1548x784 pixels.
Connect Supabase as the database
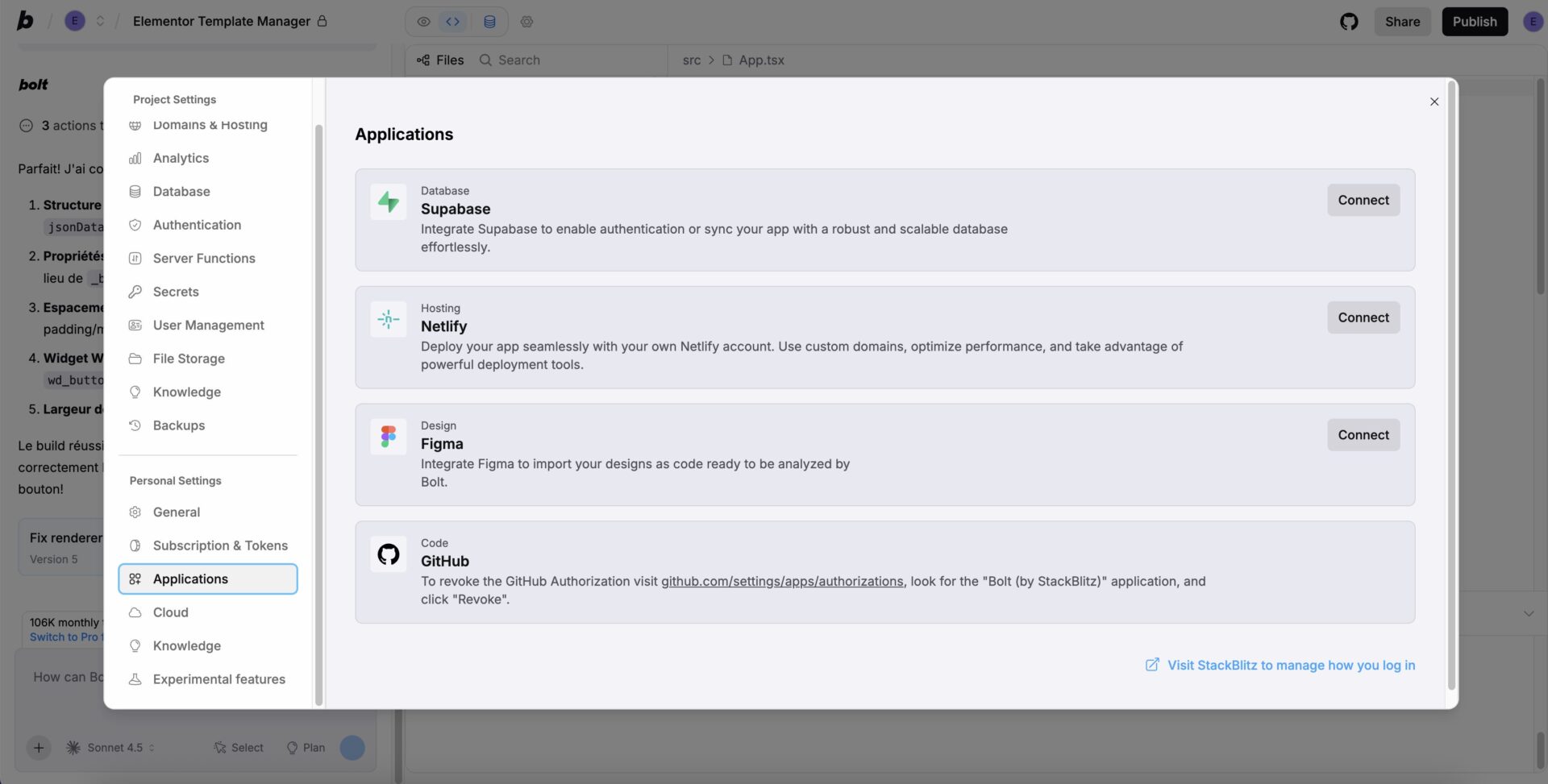pyautogui.click(x=1363, y=200)
